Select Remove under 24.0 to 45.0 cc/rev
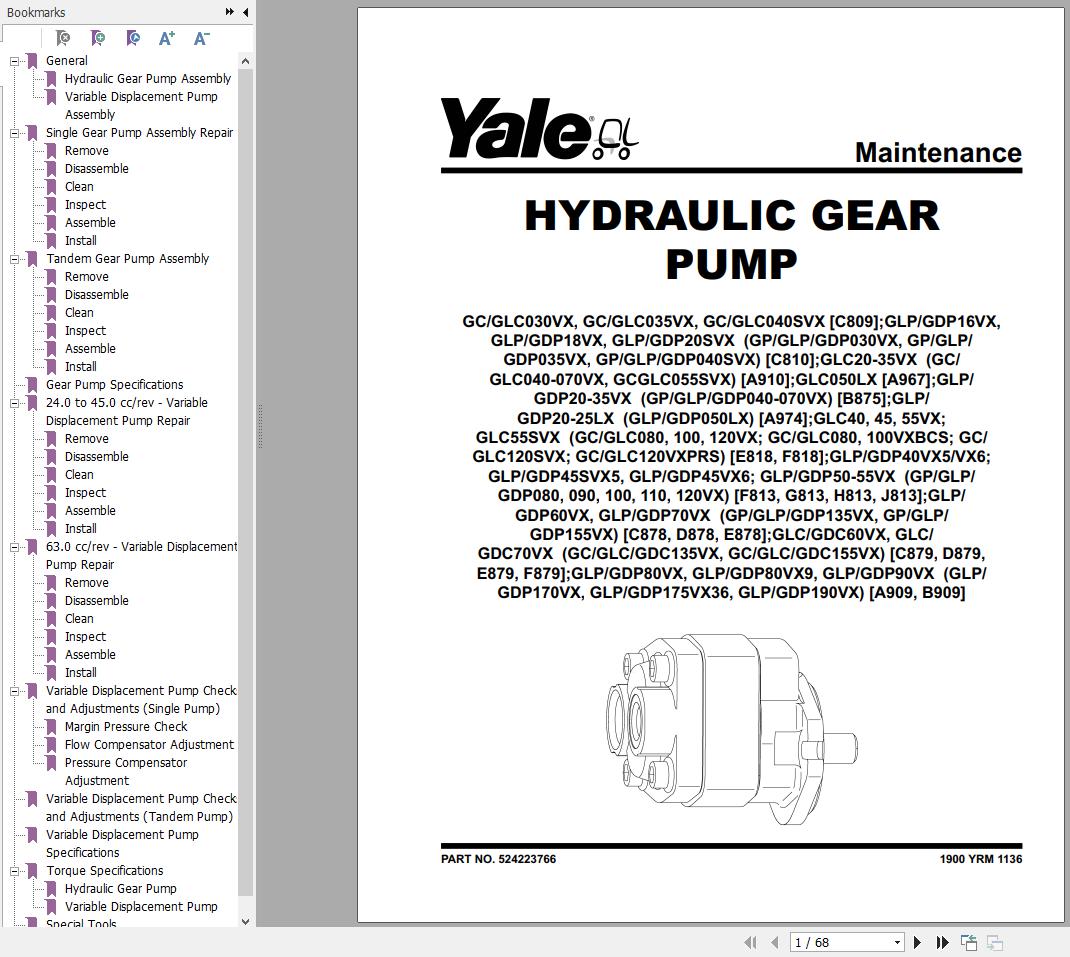Viewport: 1070px width, 957px height. click(86, 439)
